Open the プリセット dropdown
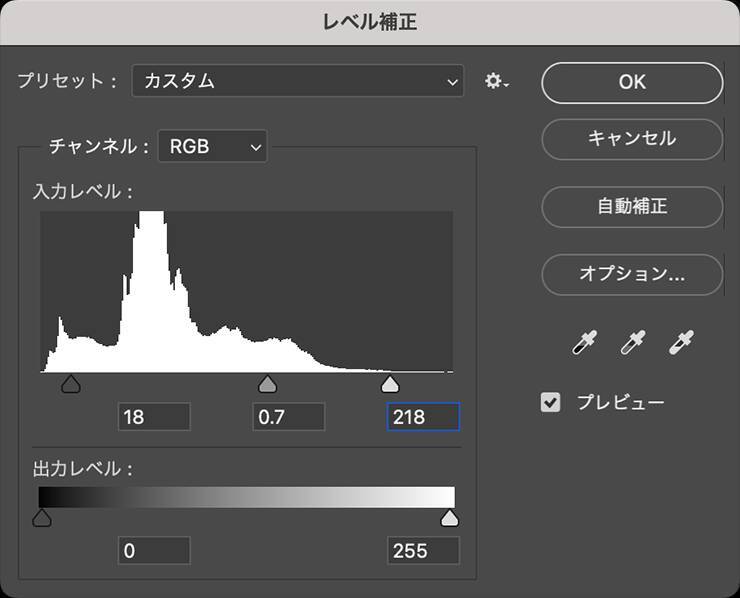The height and width of the screenshot is (598, 740). [x=298, y=82]
